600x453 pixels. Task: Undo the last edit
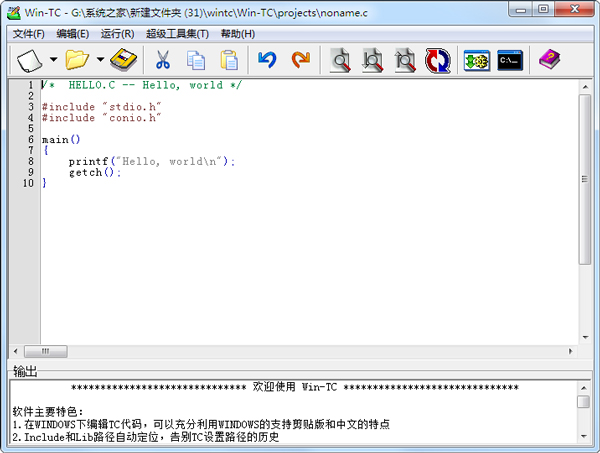pos(266,60)
